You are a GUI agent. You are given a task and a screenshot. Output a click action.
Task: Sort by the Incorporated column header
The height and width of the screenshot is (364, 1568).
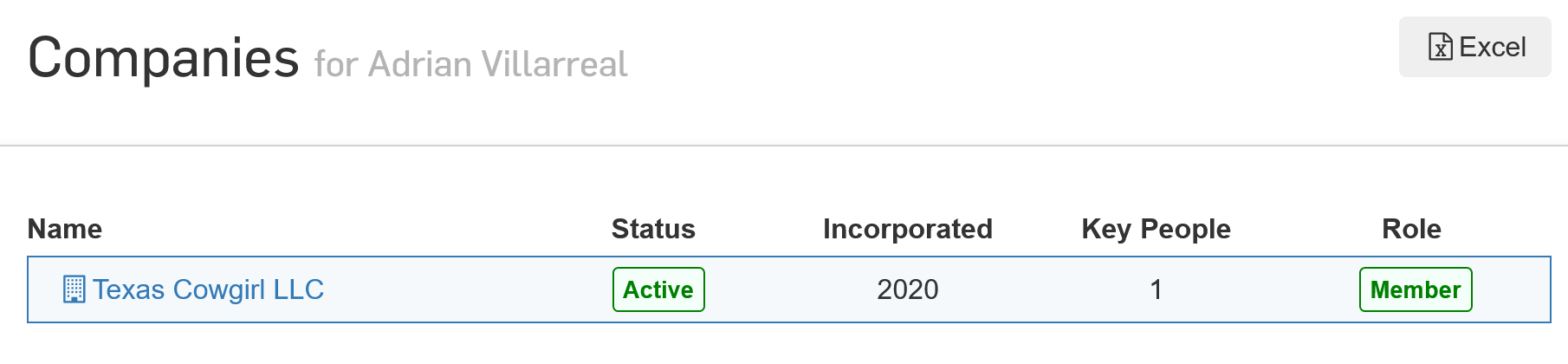click(x=908, y=229)
